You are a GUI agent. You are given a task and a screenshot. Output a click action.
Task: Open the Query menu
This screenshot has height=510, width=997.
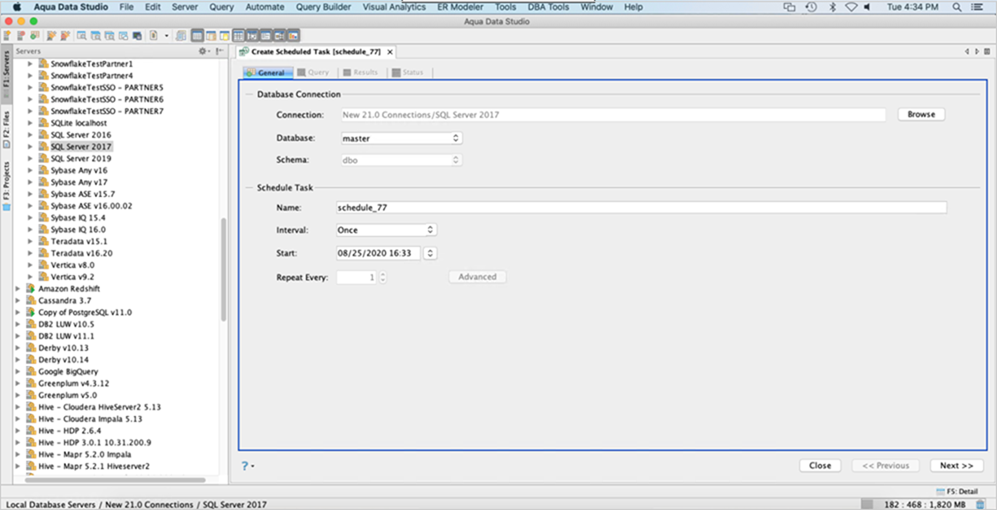point(221,7)
